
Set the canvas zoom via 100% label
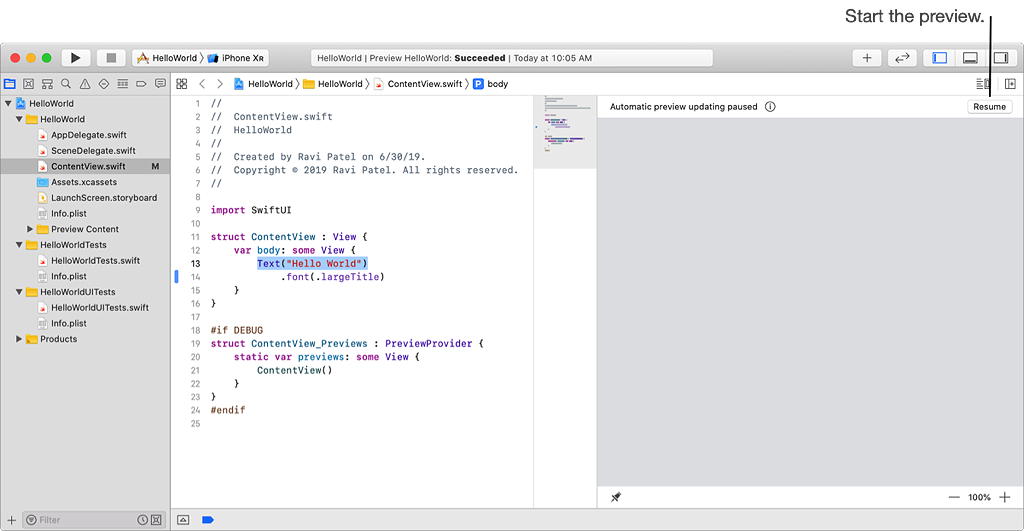click(979, 497)
